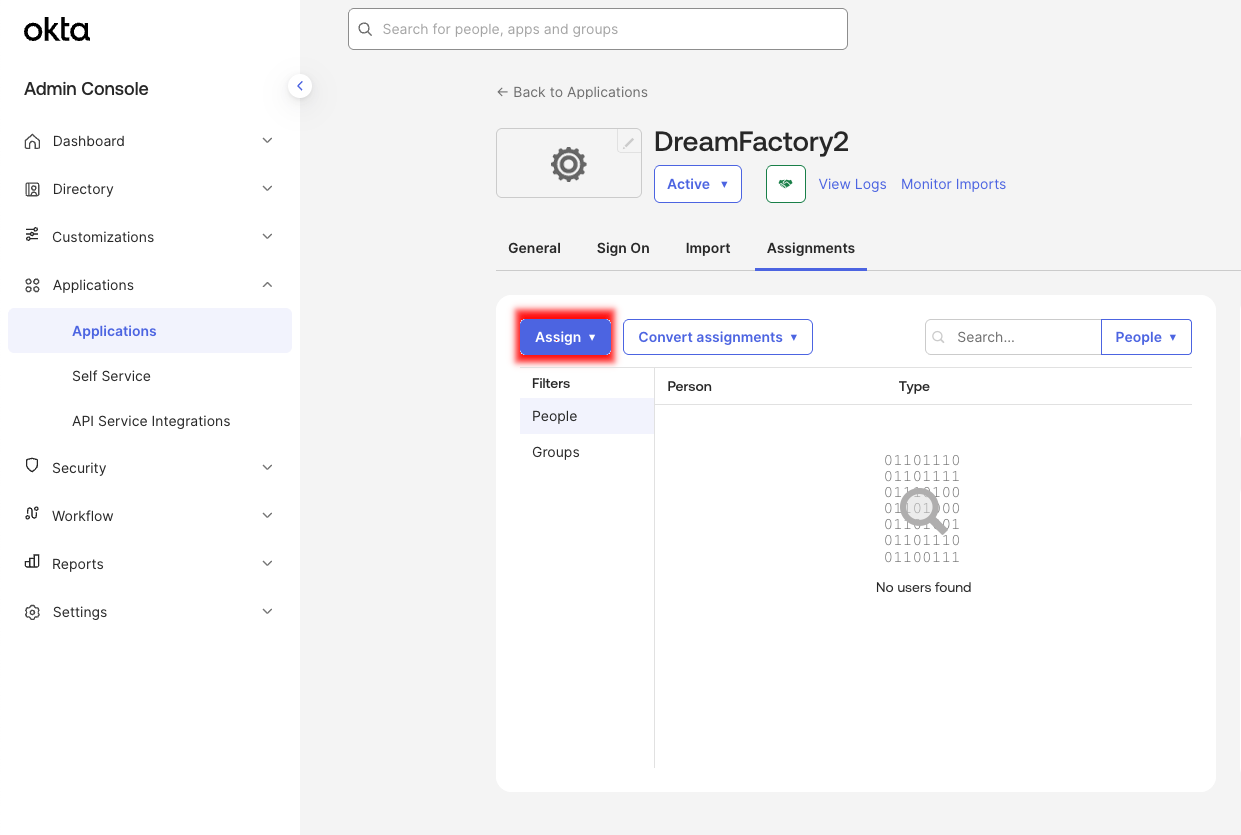Screen dimensions: 1241x835
Task: Open the Import tab
Action: point(707,247)
